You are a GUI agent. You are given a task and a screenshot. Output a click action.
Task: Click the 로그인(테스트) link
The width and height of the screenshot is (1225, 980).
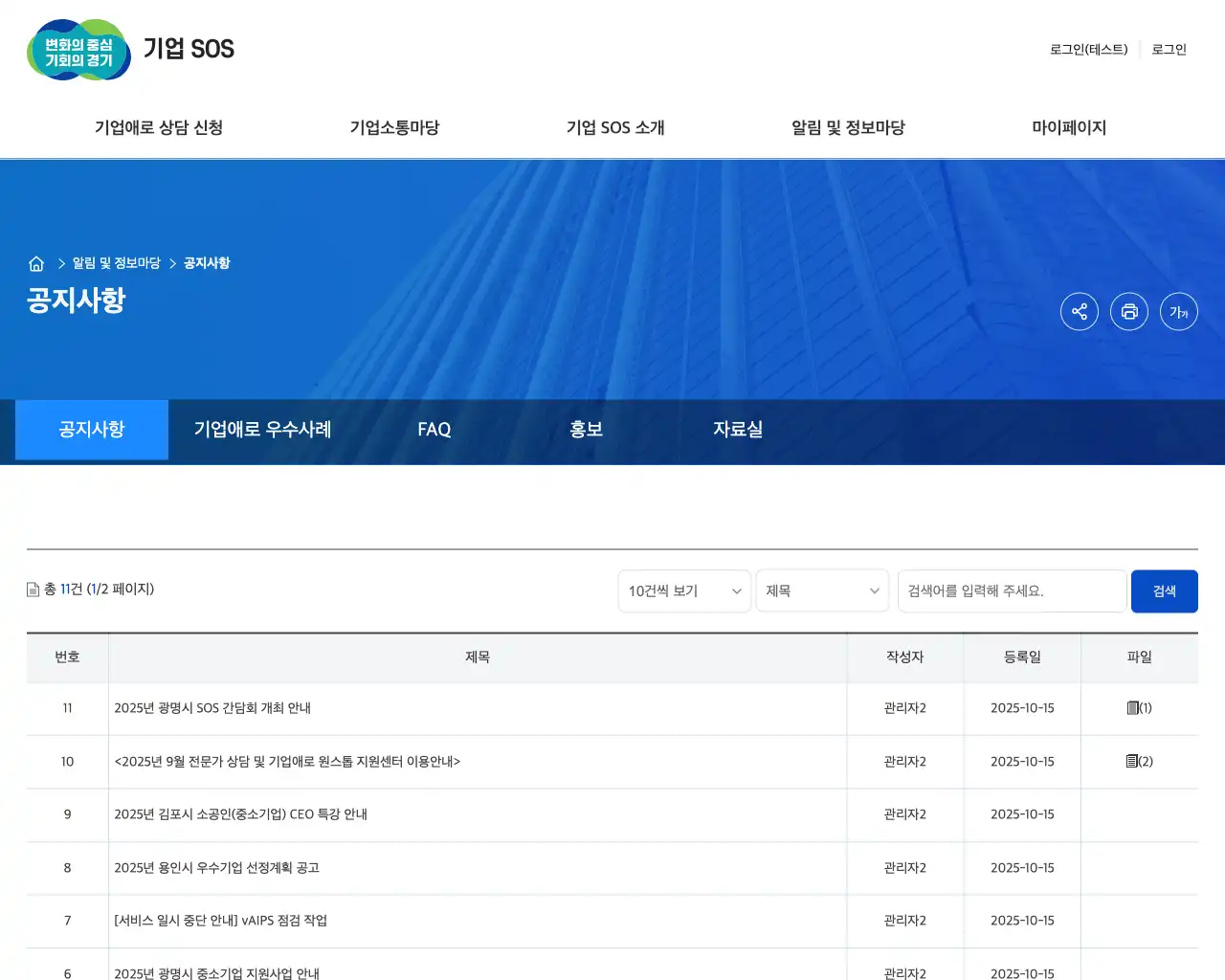pos(1087,50)
